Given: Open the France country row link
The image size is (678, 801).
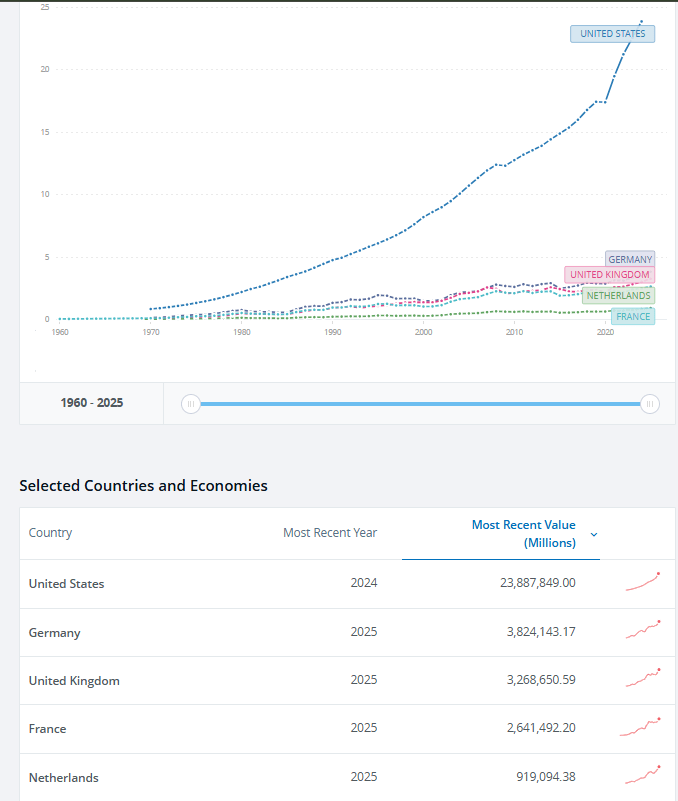Looking at the screenshot, I should pos(48,729).
